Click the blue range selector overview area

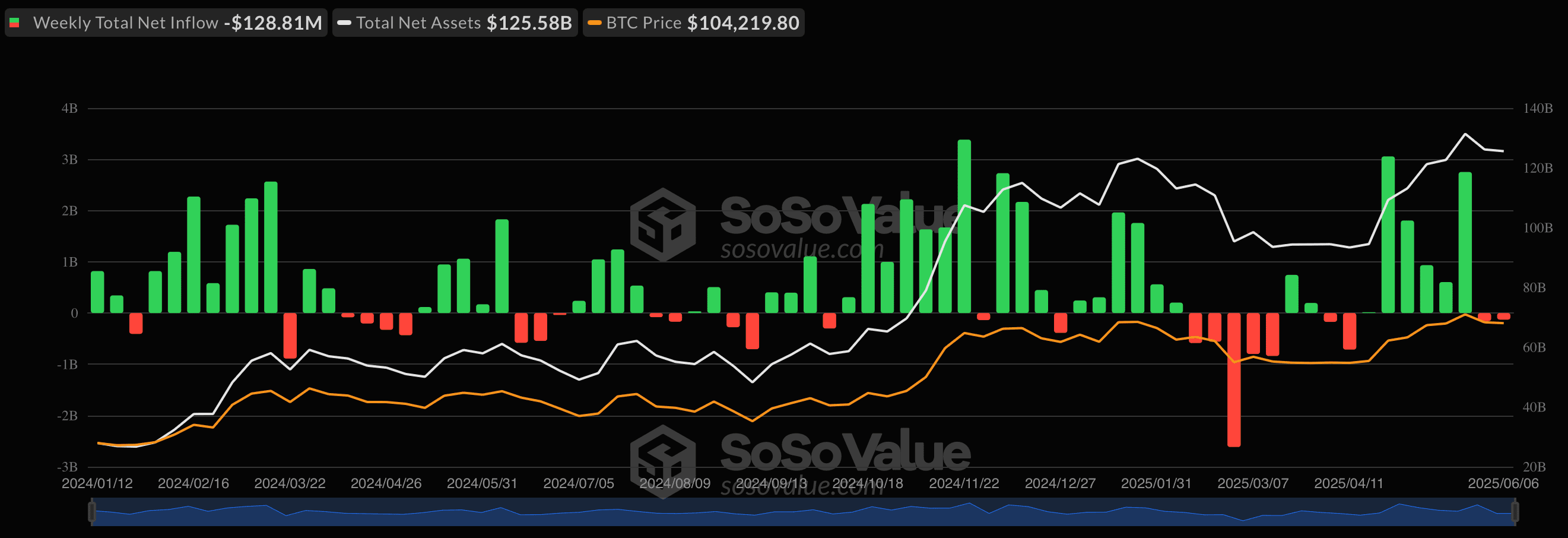pyautogui.click(x=803, y=512)
